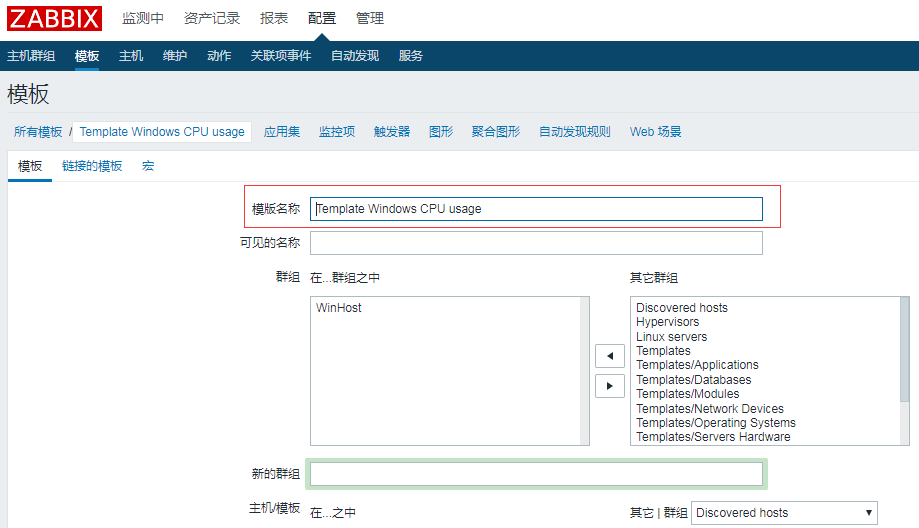This screenshot has width=919, height=528.
Task: Switch to the 宏 tab
Action: 148,166
